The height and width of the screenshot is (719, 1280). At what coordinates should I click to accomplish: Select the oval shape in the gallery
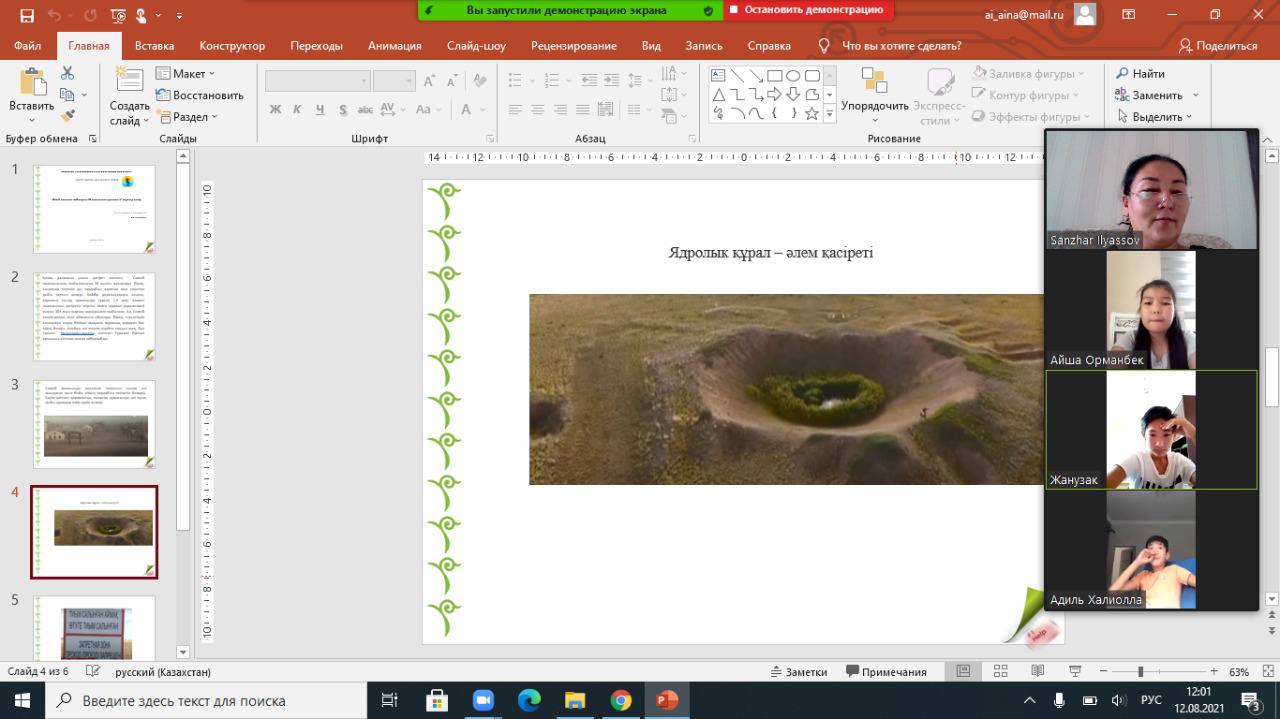793,76
